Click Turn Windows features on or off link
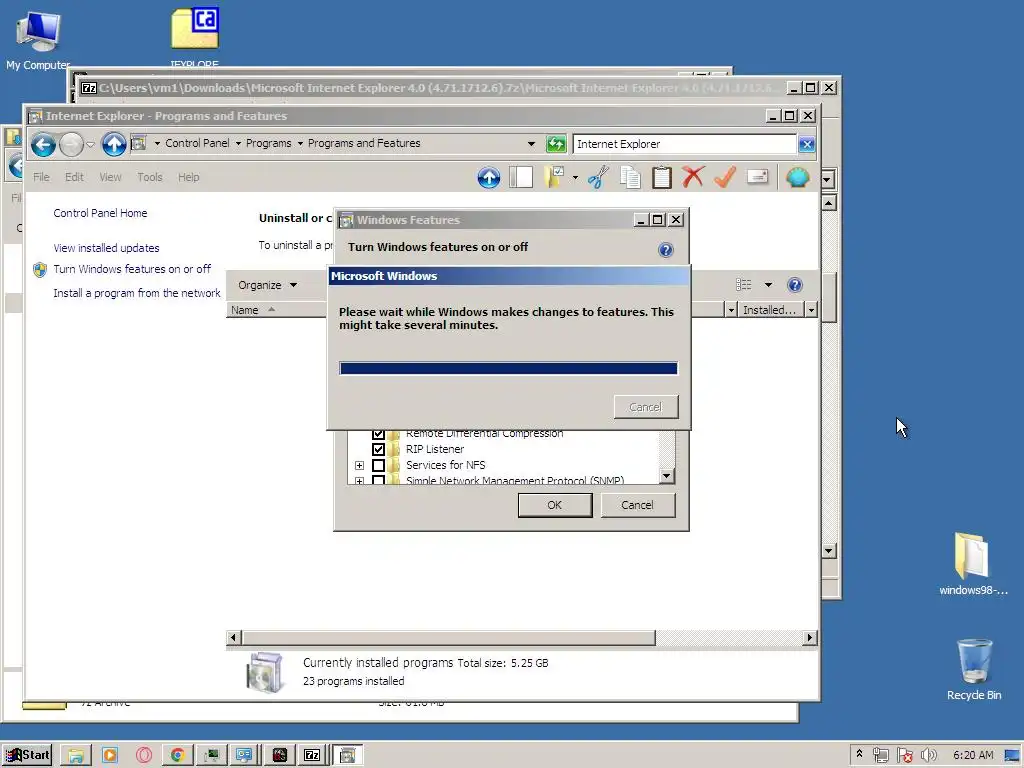 (x=132, y=269)
